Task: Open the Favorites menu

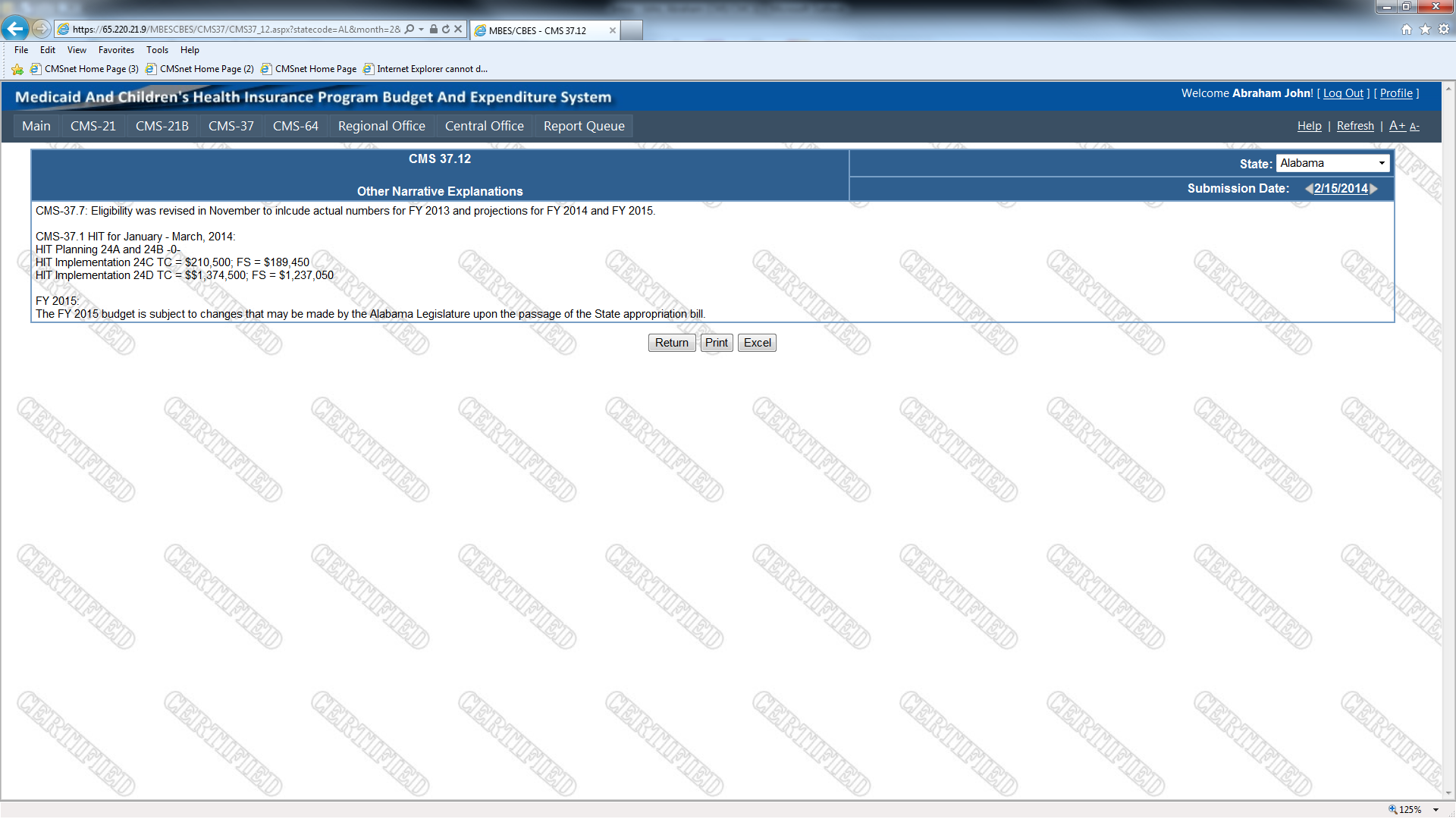Action: (x=116, y=50)
